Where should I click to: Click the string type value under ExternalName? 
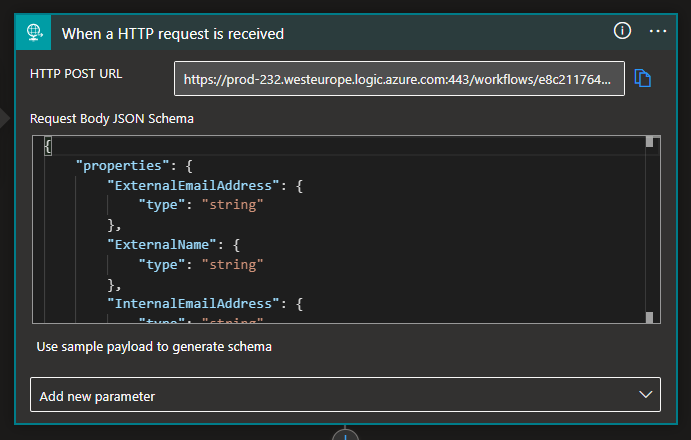(231, 264)
